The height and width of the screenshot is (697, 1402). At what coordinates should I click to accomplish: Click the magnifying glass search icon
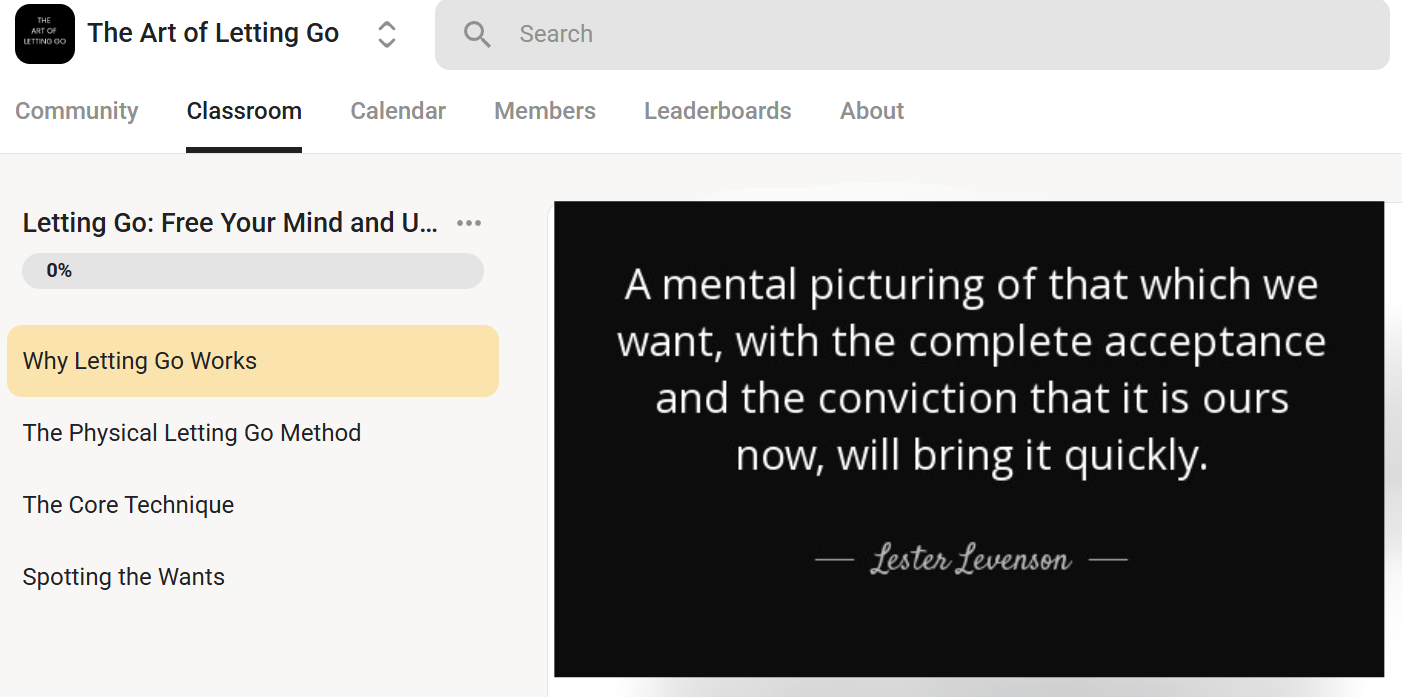click(x=477, y=34)
